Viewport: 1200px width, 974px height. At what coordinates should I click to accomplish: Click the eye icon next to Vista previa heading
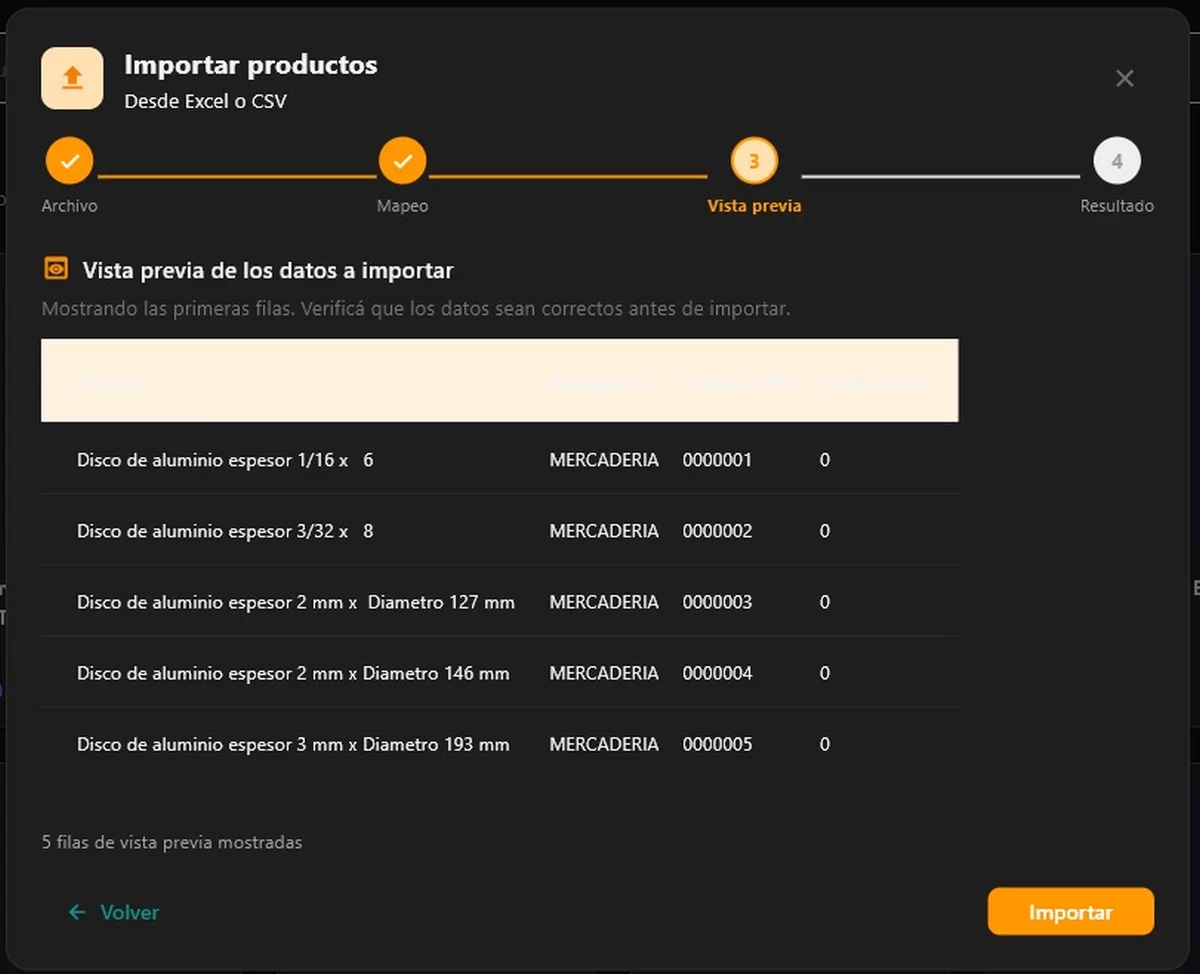pyautogui.click(x=57, y=269)
